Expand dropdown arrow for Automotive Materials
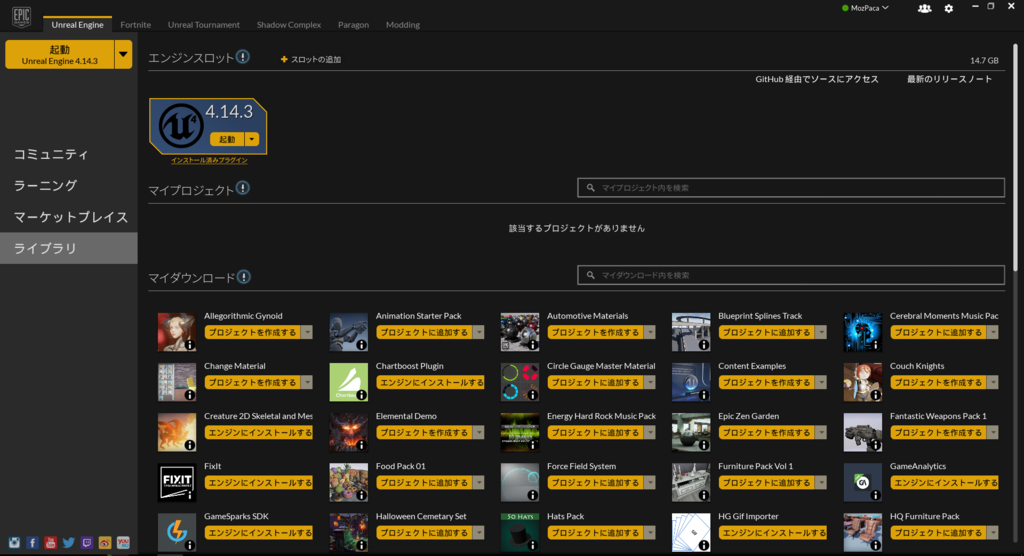 pos(650,333)
